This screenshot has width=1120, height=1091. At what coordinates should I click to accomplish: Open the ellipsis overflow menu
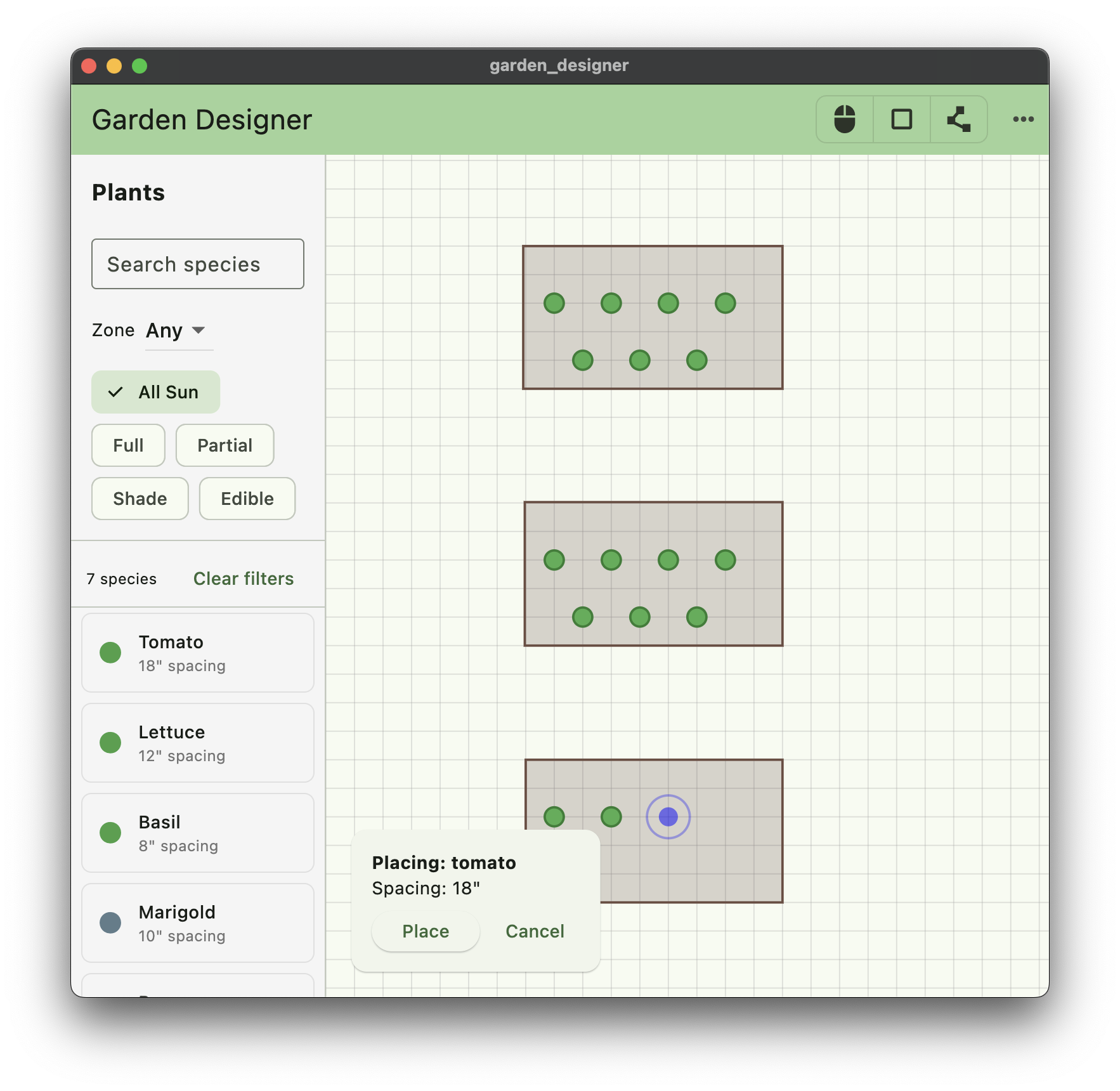coord(1024,119)
